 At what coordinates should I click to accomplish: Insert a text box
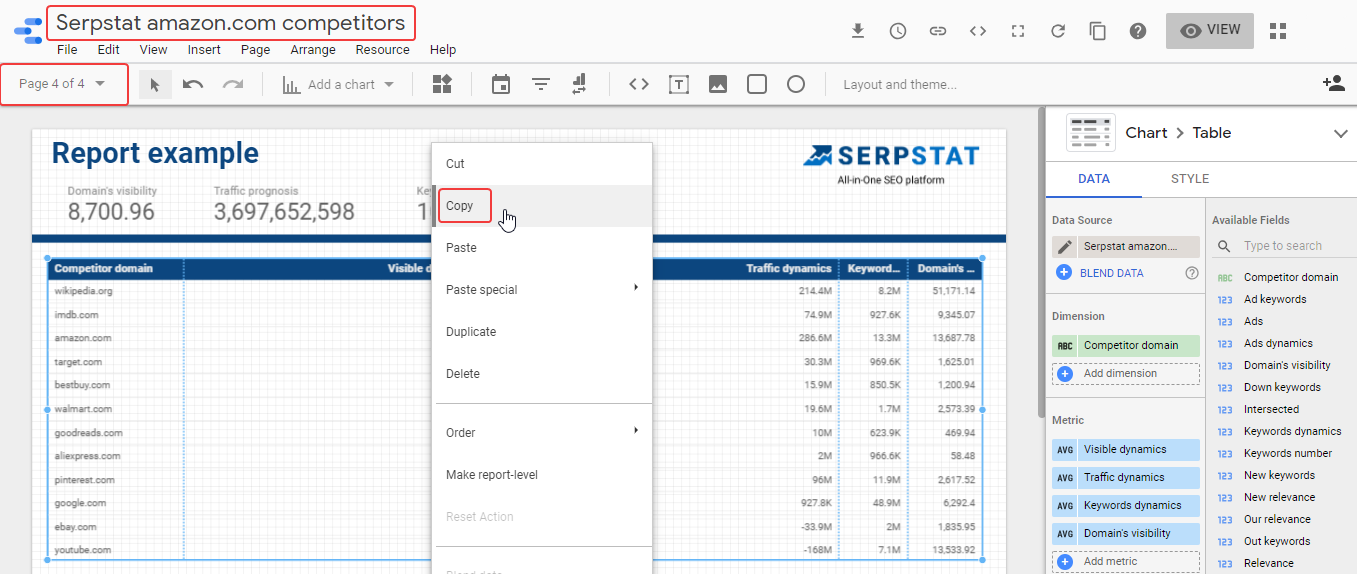point(679,85)
